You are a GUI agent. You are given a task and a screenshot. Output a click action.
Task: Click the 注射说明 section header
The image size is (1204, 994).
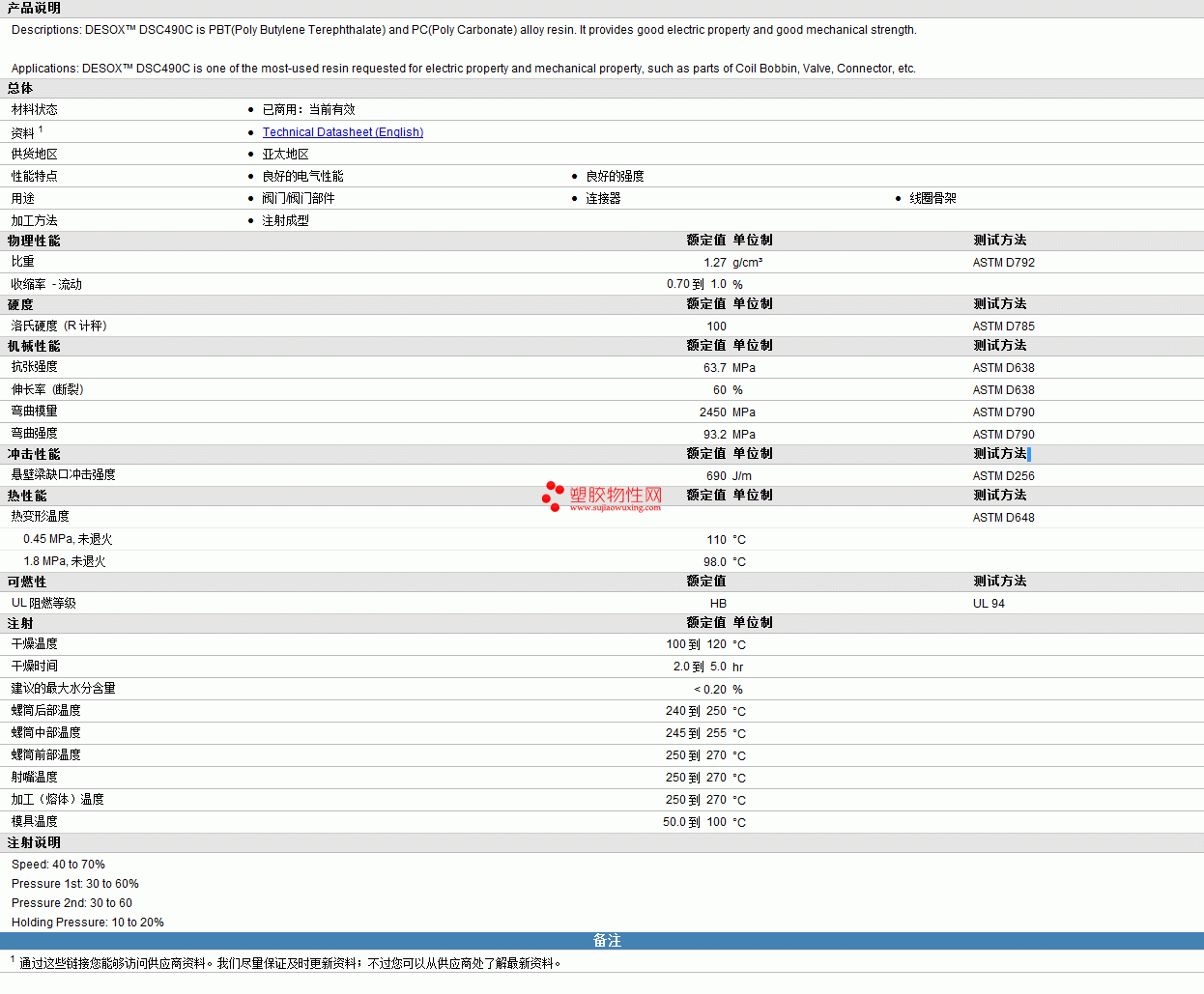[x=34, y=843]
